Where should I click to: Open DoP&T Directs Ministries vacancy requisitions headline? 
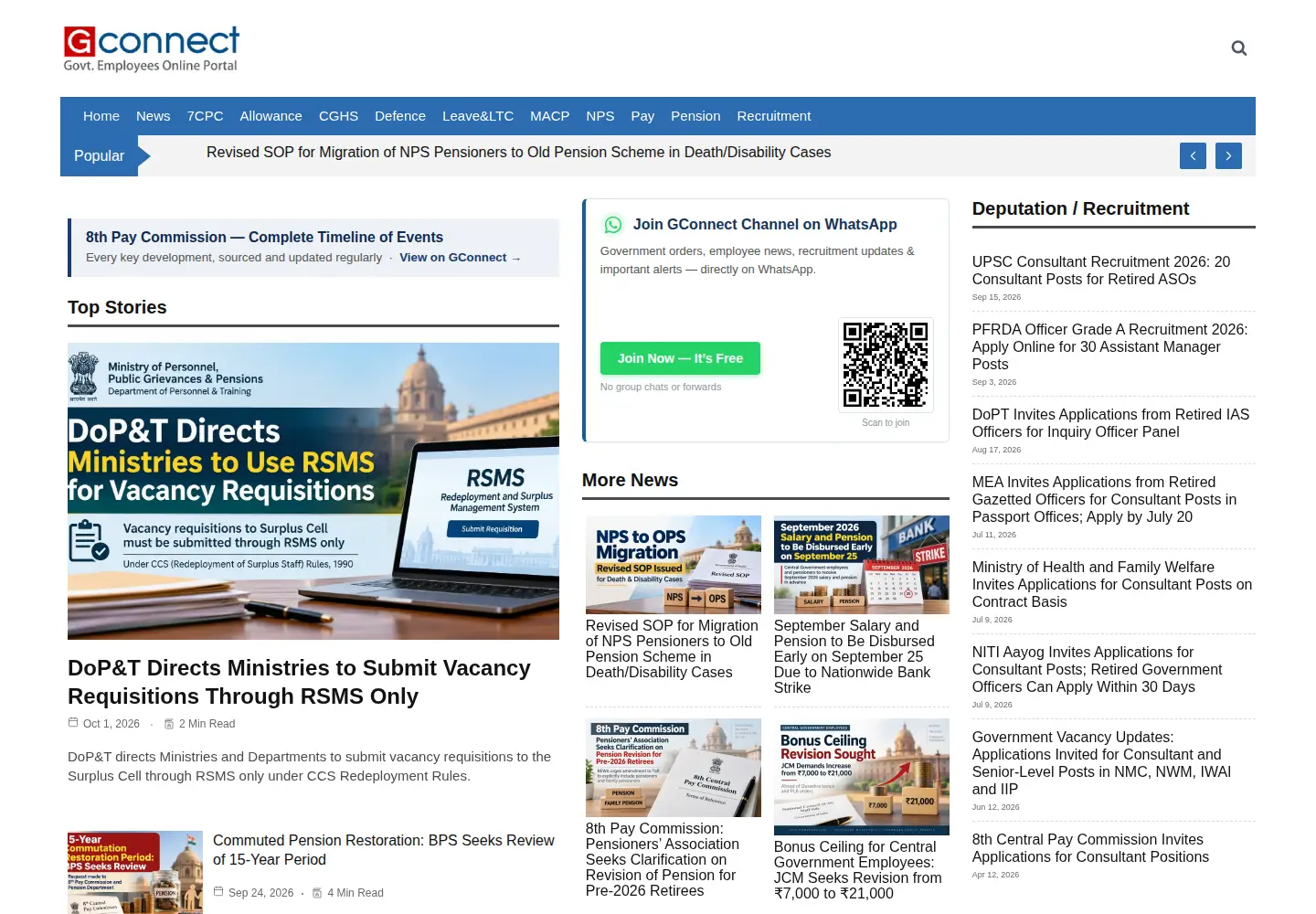[299, 682]
